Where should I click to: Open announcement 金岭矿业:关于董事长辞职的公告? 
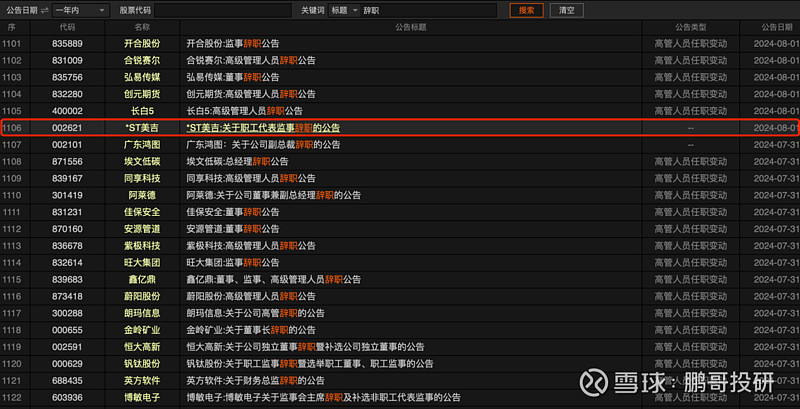(251, 330)
